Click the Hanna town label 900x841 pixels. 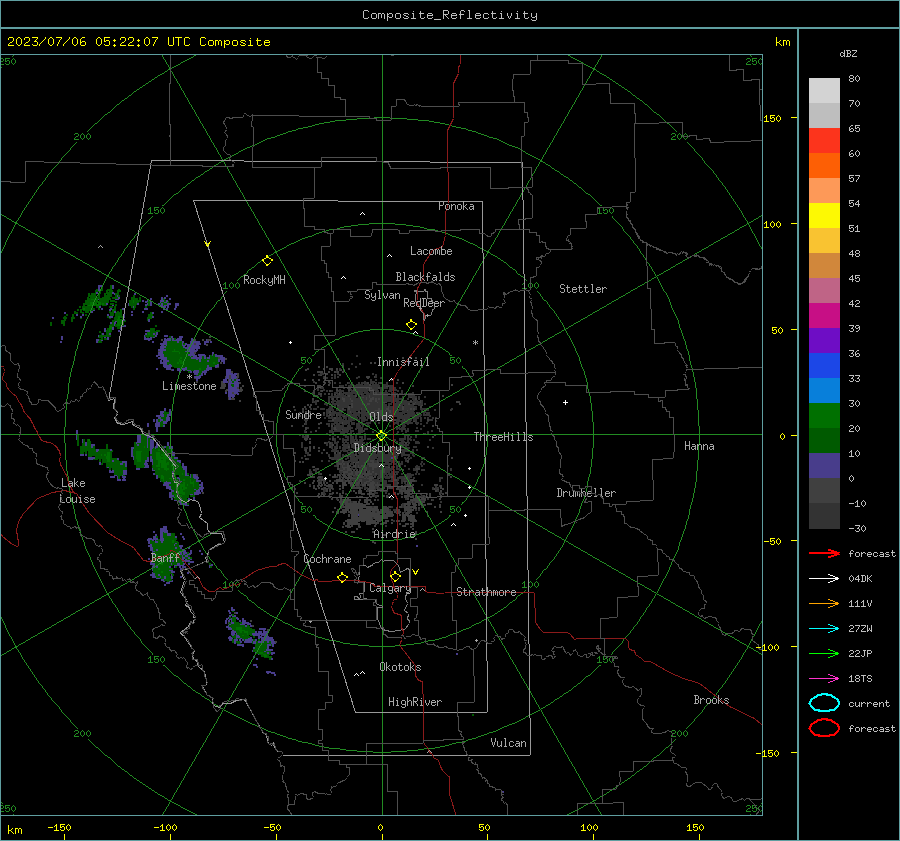(x=699, y=446)
